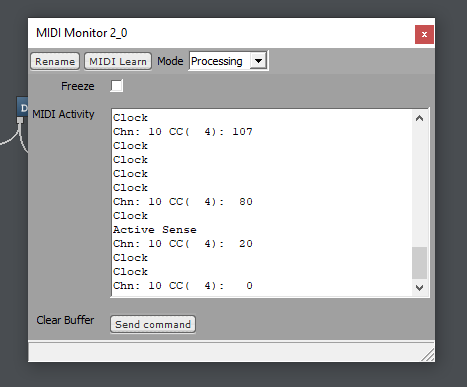Image resolution: width=467 pixels, height=387 pixels.
Task: Click the CC value 107 log line
Action: point(183,132)
